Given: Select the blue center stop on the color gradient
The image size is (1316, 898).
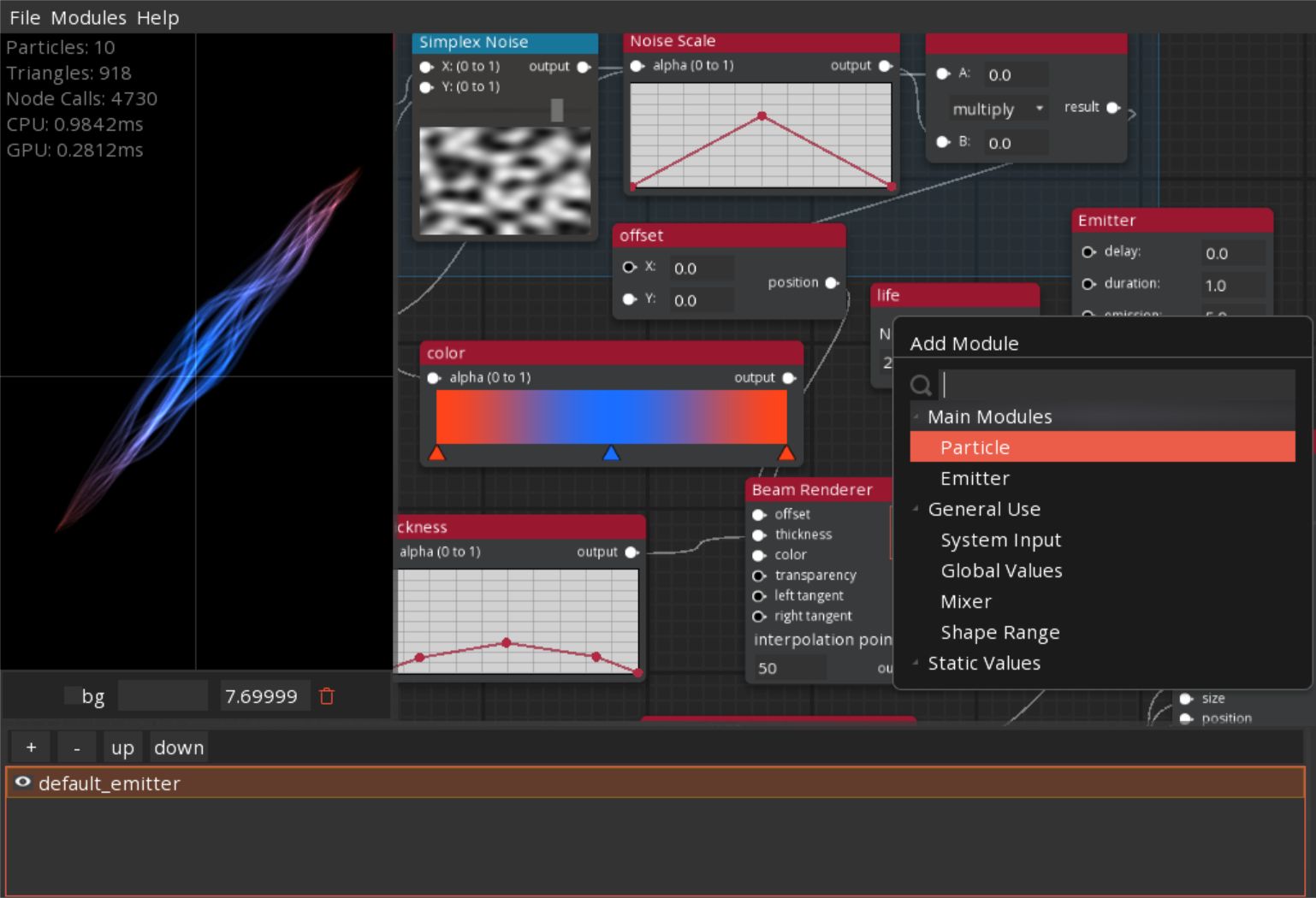Looking at the screenshot, I should pyautogui.click(x=612, y=454).
